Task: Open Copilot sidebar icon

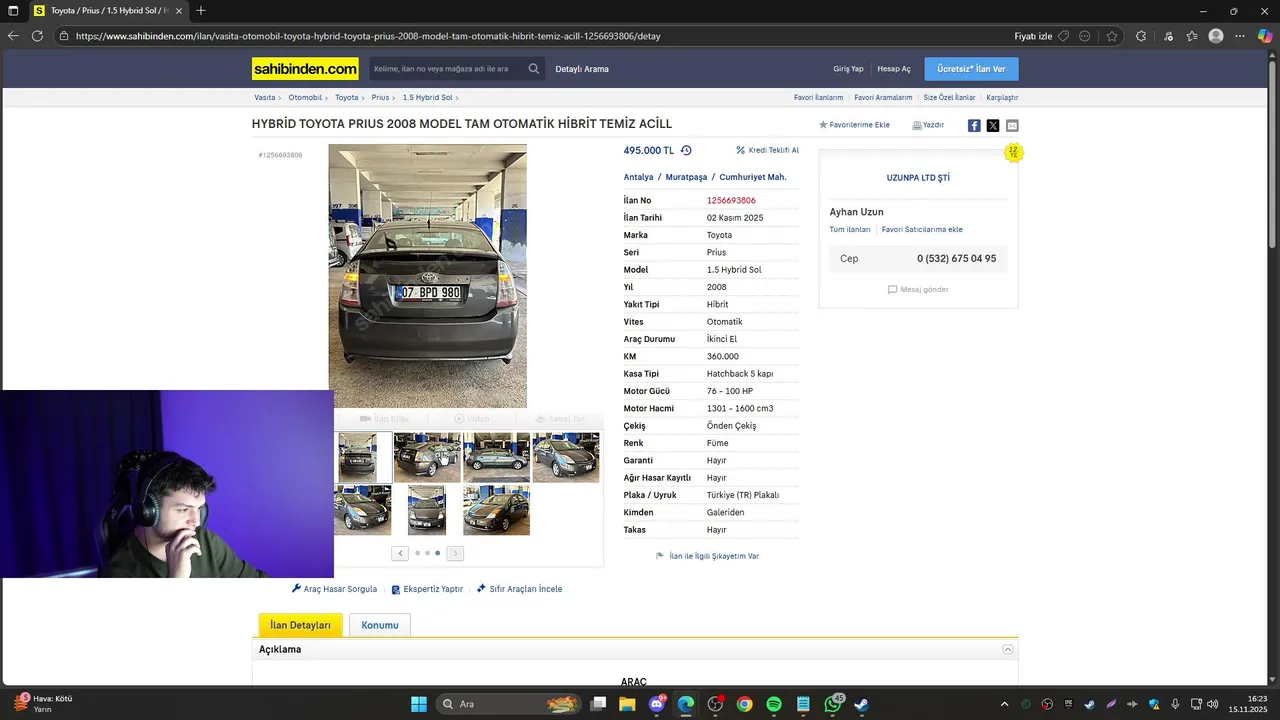Action: point(1265,36)
